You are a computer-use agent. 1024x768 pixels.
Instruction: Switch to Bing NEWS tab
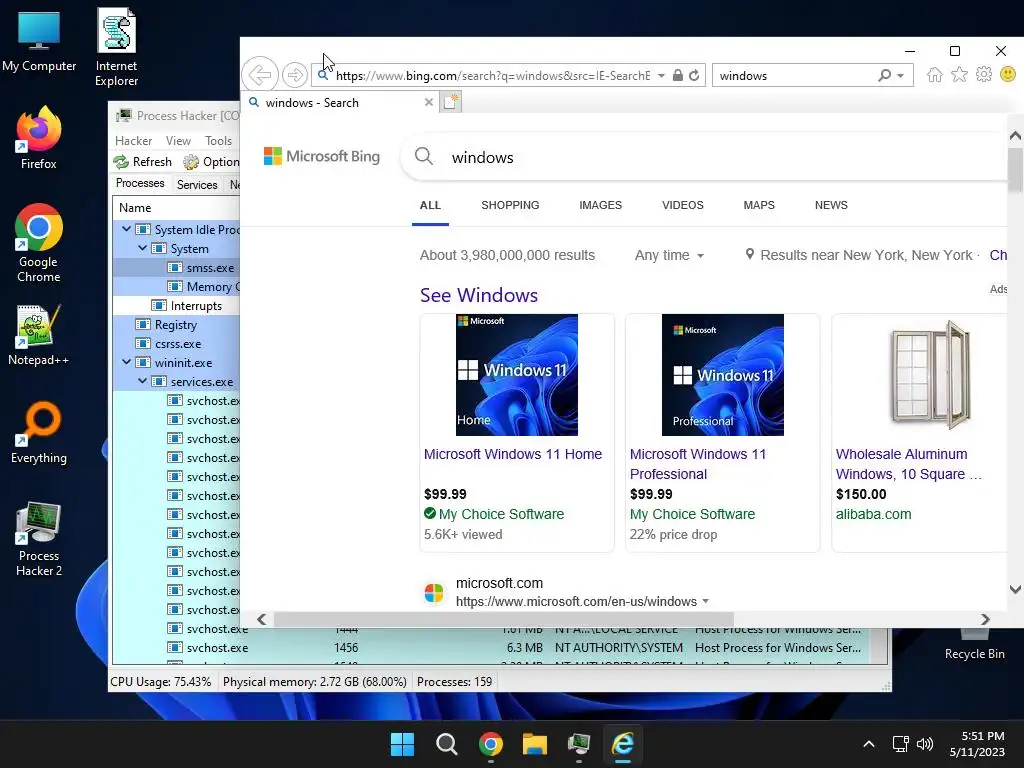click(831, 205)
